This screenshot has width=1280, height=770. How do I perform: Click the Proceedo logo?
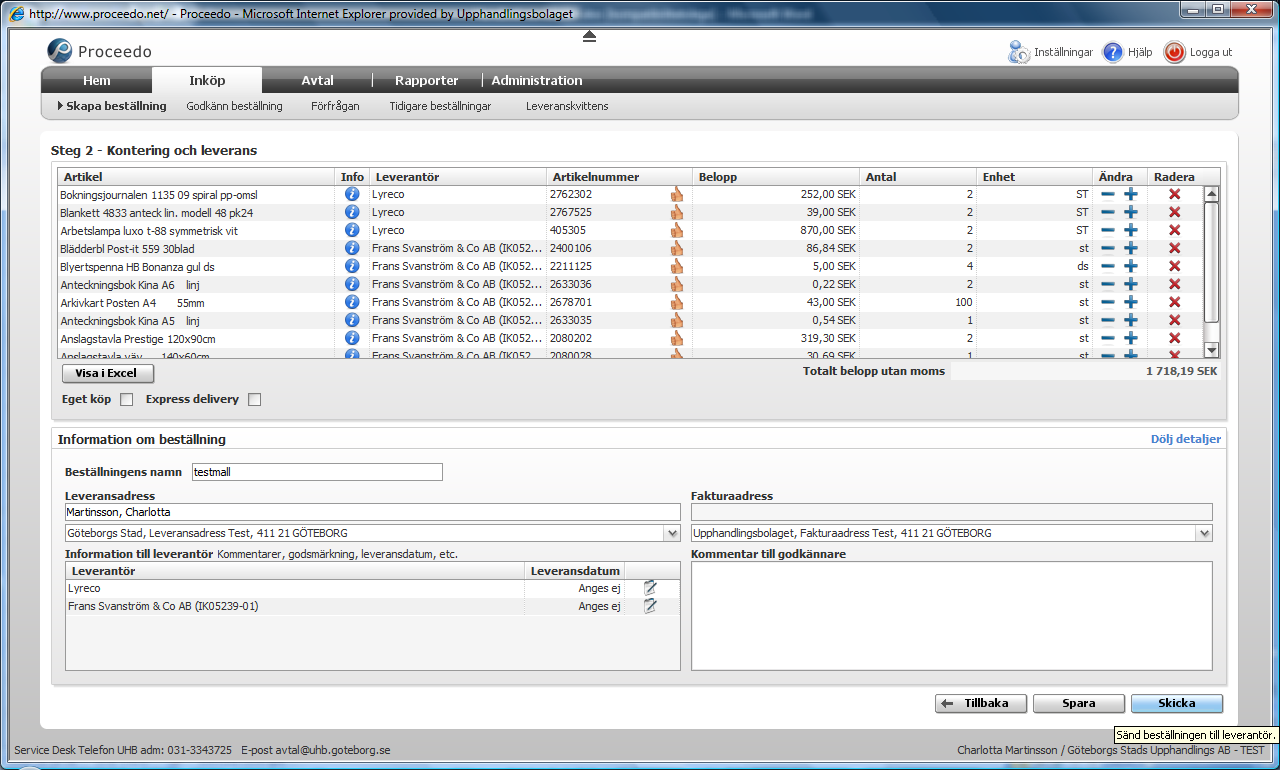(100, 51)
